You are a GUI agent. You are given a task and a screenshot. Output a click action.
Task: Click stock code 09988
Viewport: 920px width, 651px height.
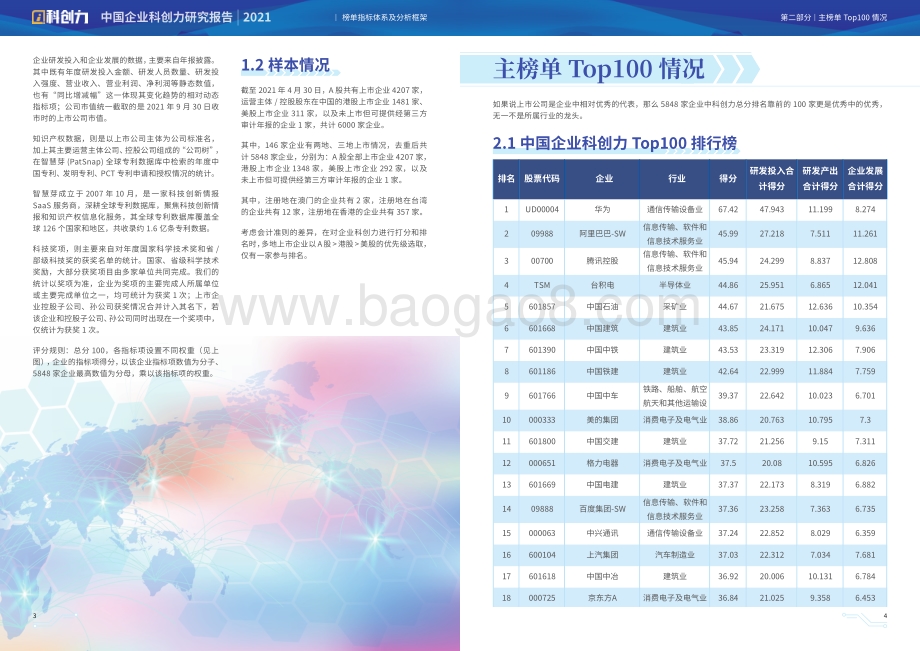click(x=542, y=233)
